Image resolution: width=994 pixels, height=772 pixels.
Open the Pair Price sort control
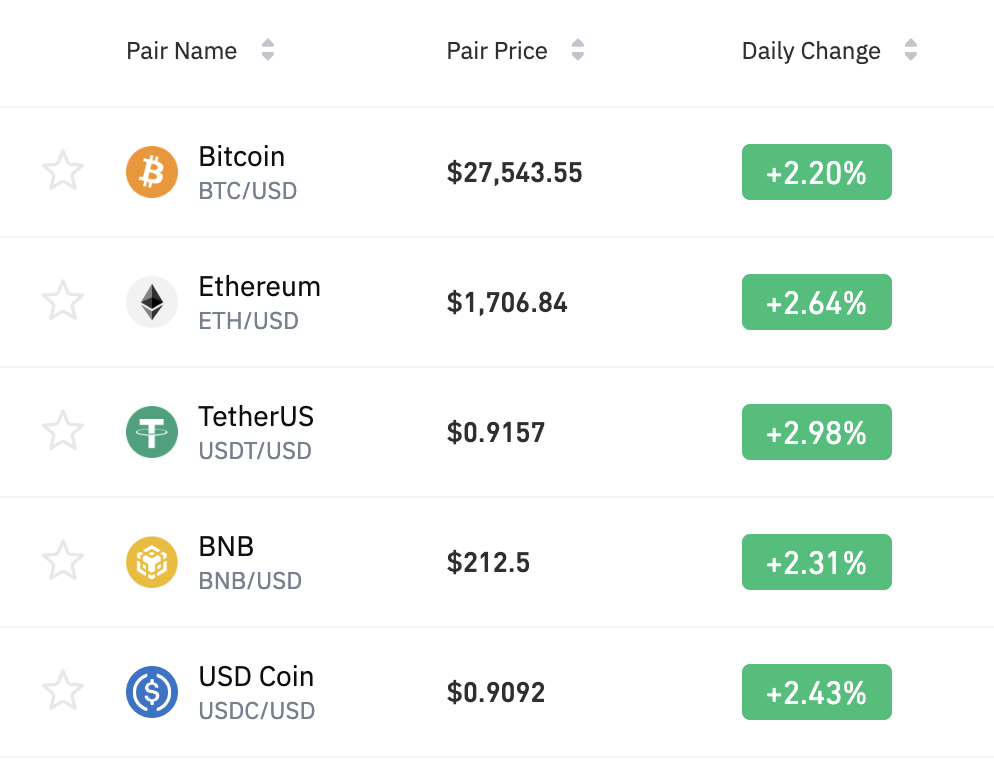[578, 50]
